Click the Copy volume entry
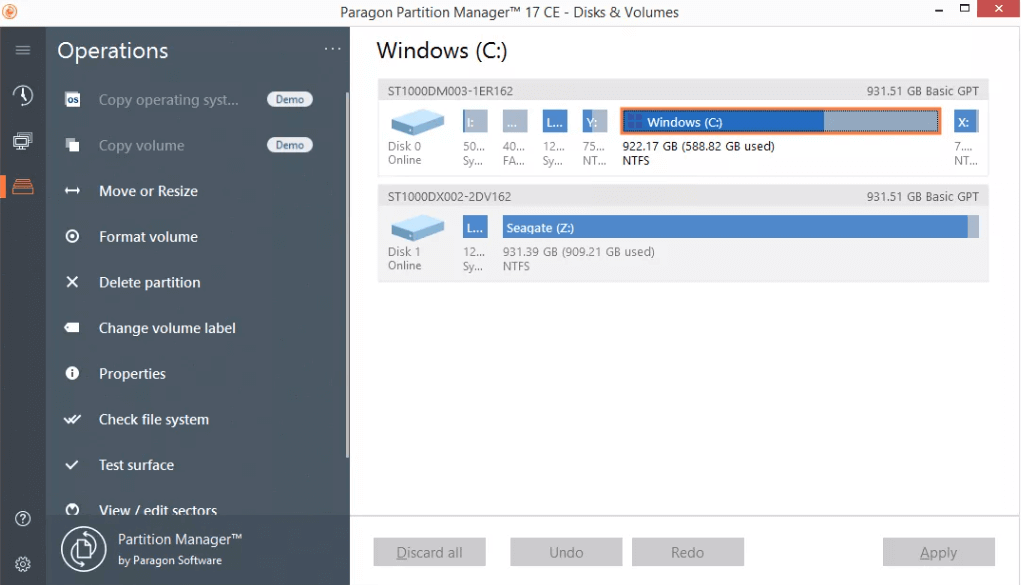The height and width of the screenshot is (585, 1021). tap(141, 145)
